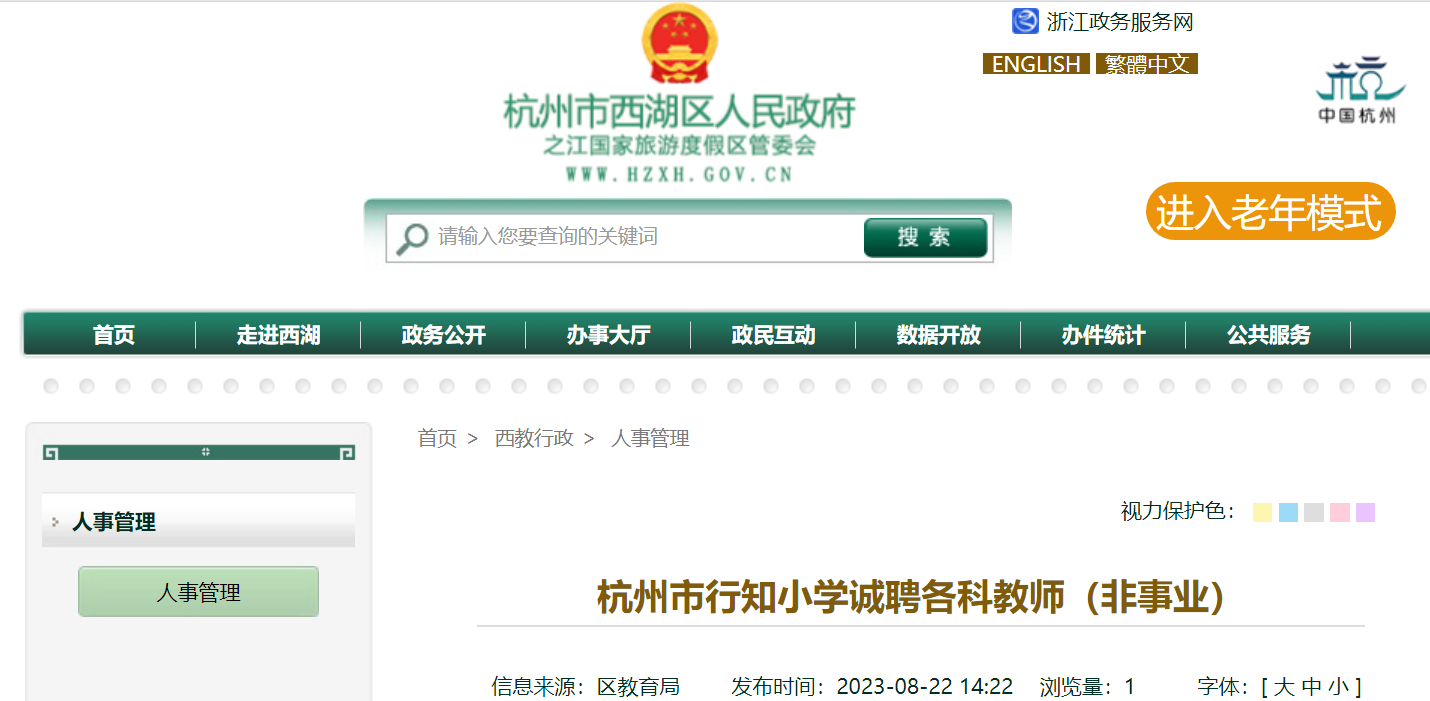This screenshot has width=1430, height=701.
Task: Click the 浏览量：1 text
Action: coord(1087,687)
